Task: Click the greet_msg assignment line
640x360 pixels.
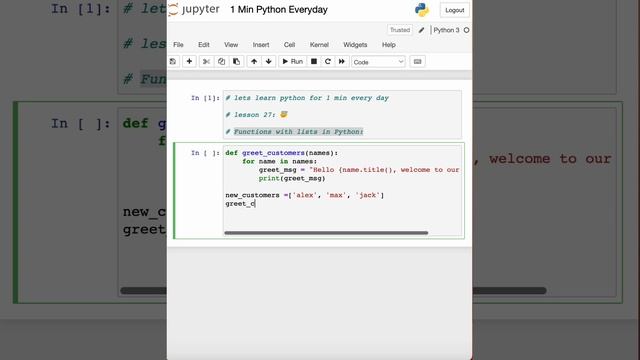Action: click(359, 170)
